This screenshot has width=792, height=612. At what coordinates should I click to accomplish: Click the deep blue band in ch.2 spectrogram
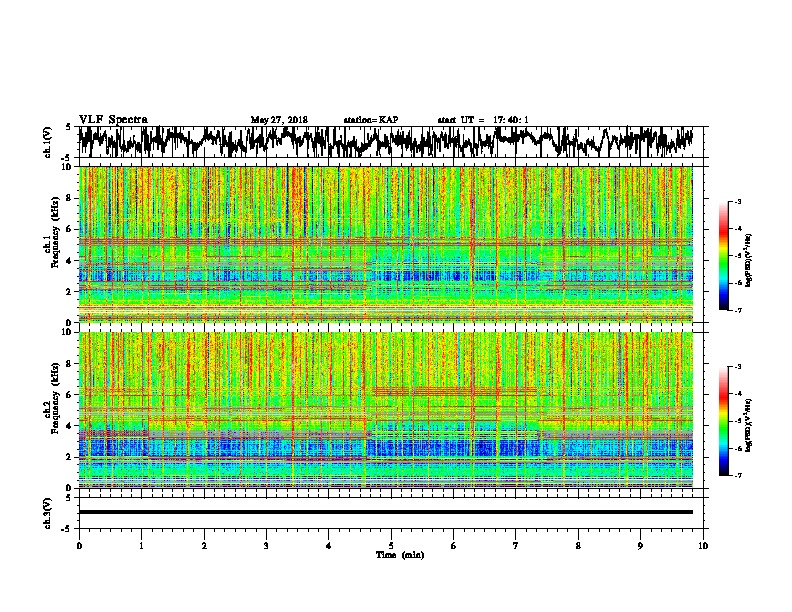(386, 448)
